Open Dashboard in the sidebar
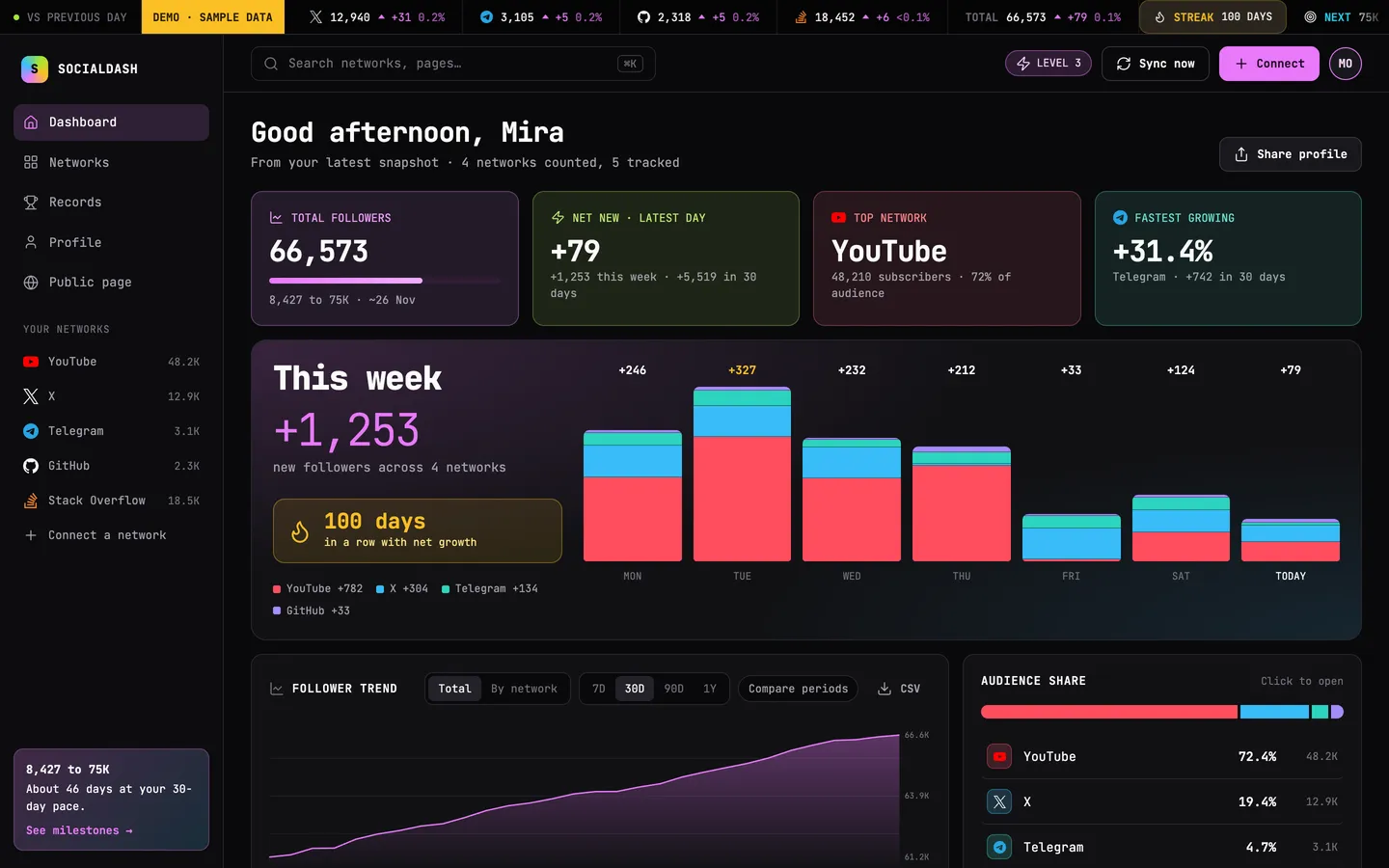Viewport: 1389px width, 868px height. 111,122
